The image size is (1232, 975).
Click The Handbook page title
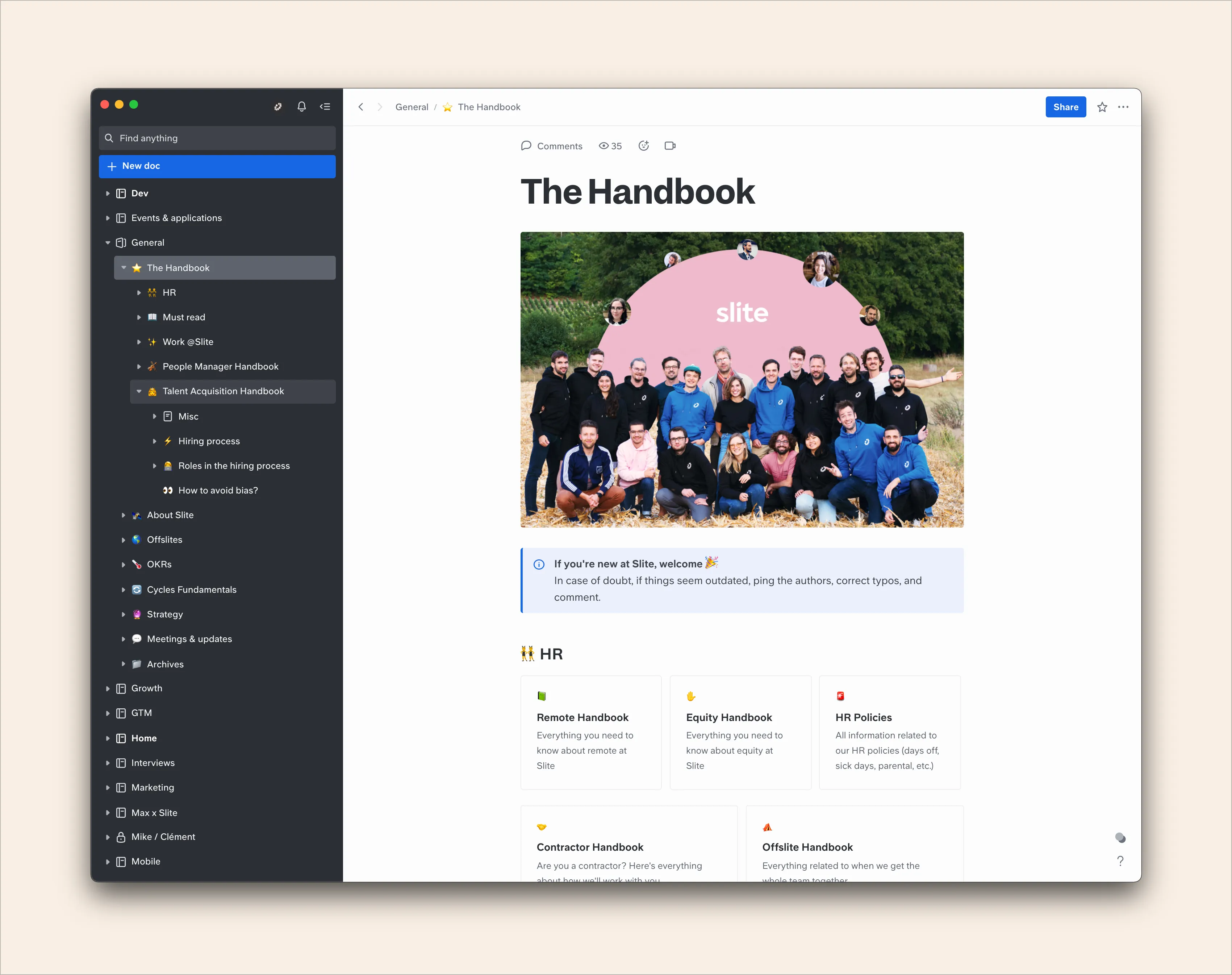pos(638,192)
